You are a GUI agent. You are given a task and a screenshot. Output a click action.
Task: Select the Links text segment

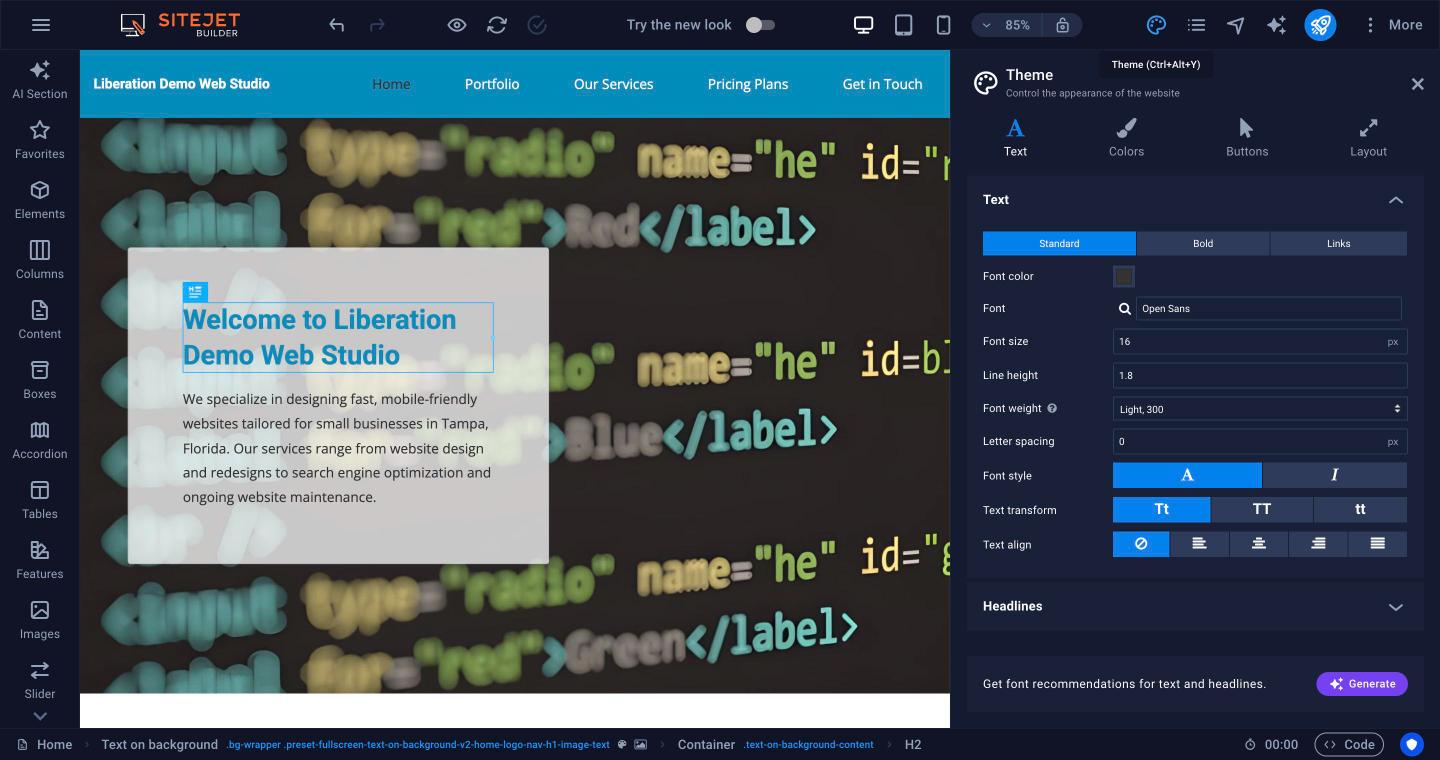(1339, 244)
